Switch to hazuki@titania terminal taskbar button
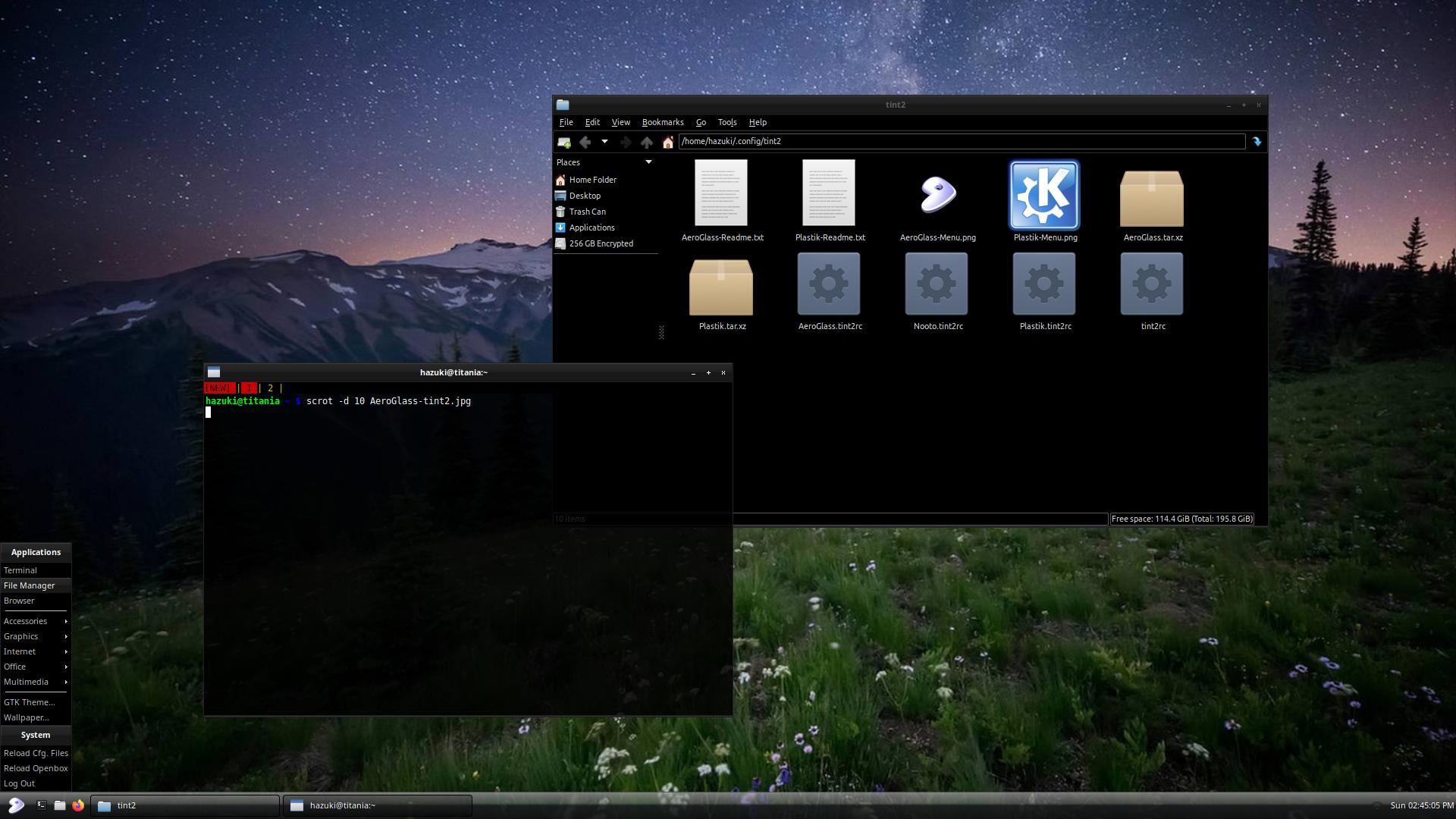The height and width of the screenshot is (819, 1456). pos(378,805)
